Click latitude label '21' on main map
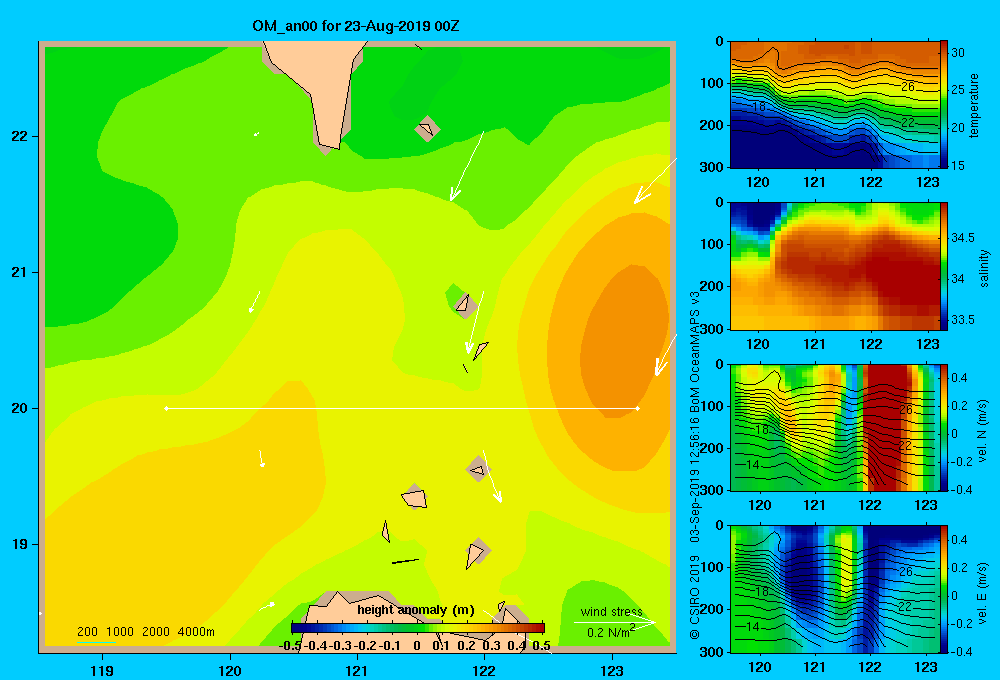The height and width of the screenshot is (680, 1000). click(20, 272)
